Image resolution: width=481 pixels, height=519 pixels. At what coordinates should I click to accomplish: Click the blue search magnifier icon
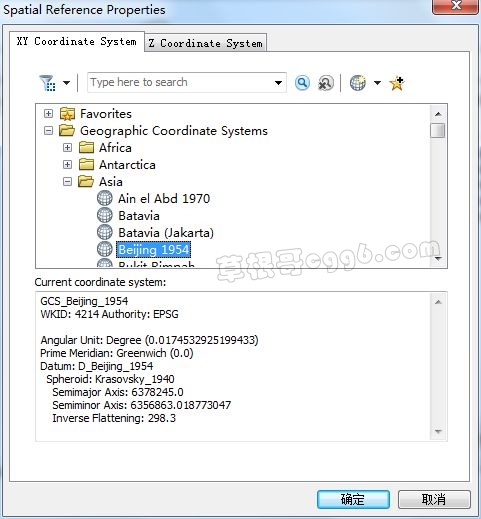tap(302, 83)
